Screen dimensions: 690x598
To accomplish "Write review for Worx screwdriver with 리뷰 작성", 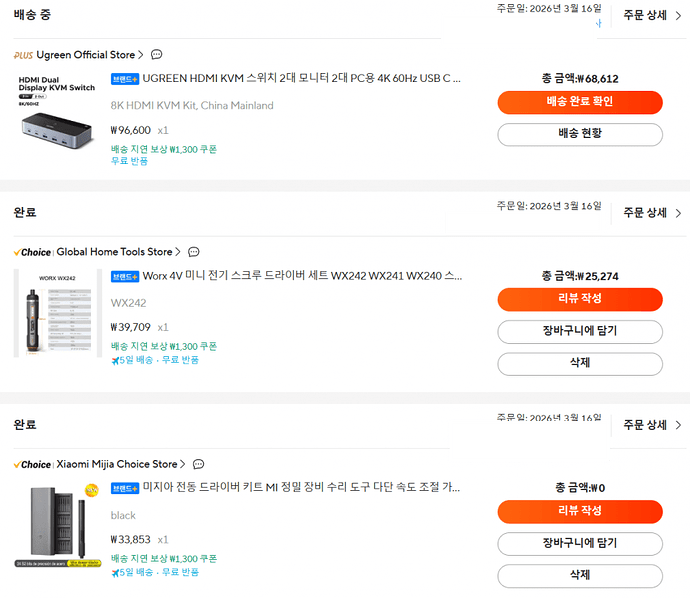I will coord(579,300).
